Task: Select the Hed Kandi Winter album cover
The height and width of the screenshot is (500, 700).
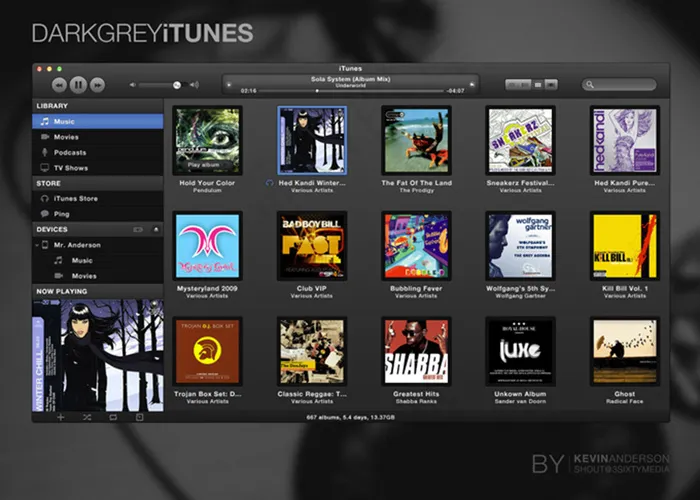Action: coord(312,140)
